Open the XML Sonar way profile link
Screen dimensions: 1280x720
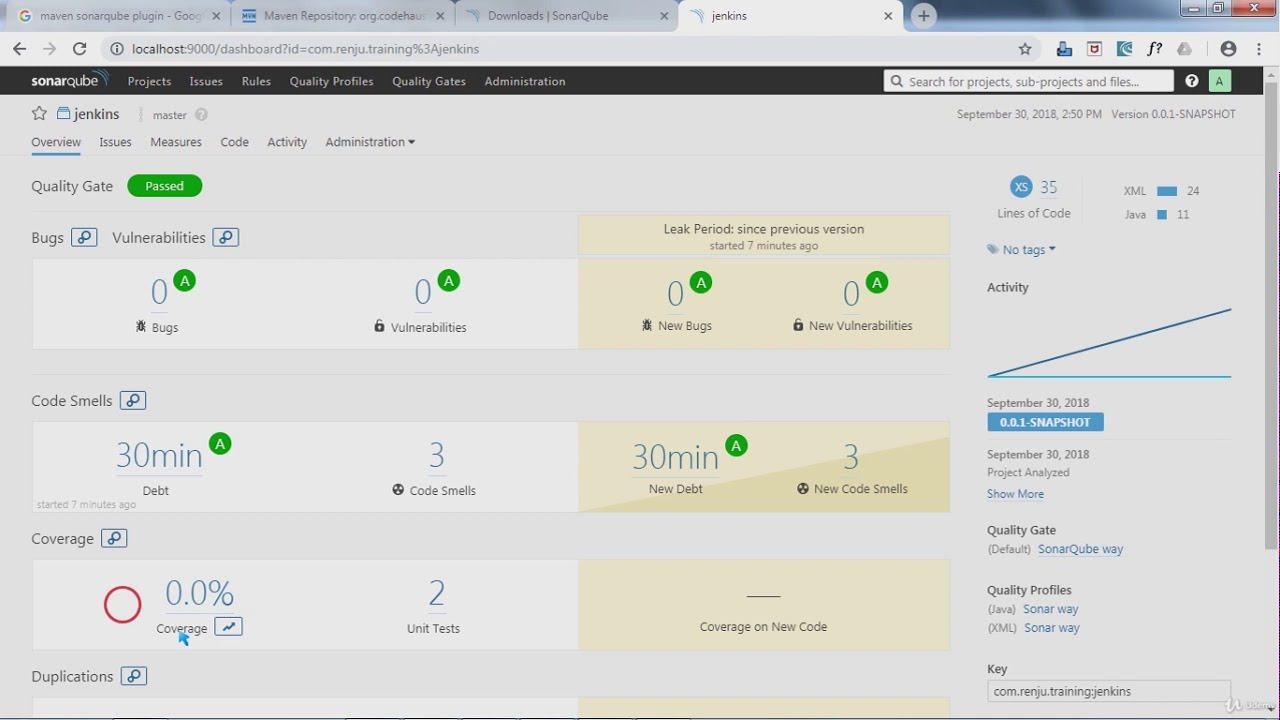click(x=1052, y=628)
